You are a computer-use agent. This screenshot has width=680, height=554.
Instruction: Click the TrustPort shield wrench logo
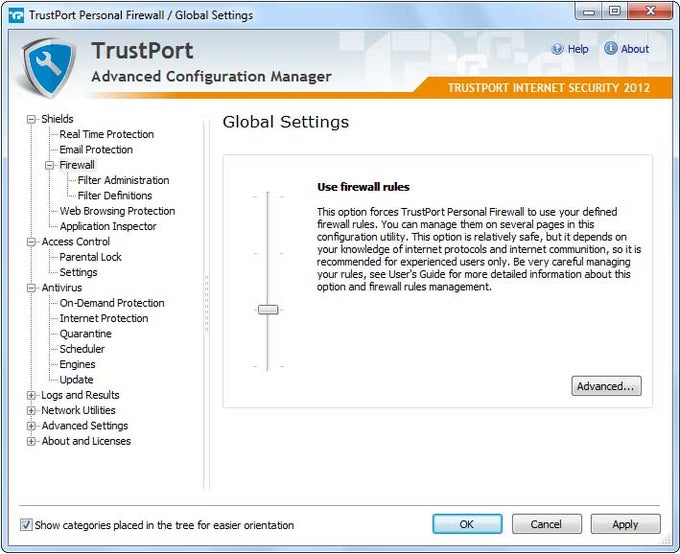pyautogui.click(x=49, y=67)
